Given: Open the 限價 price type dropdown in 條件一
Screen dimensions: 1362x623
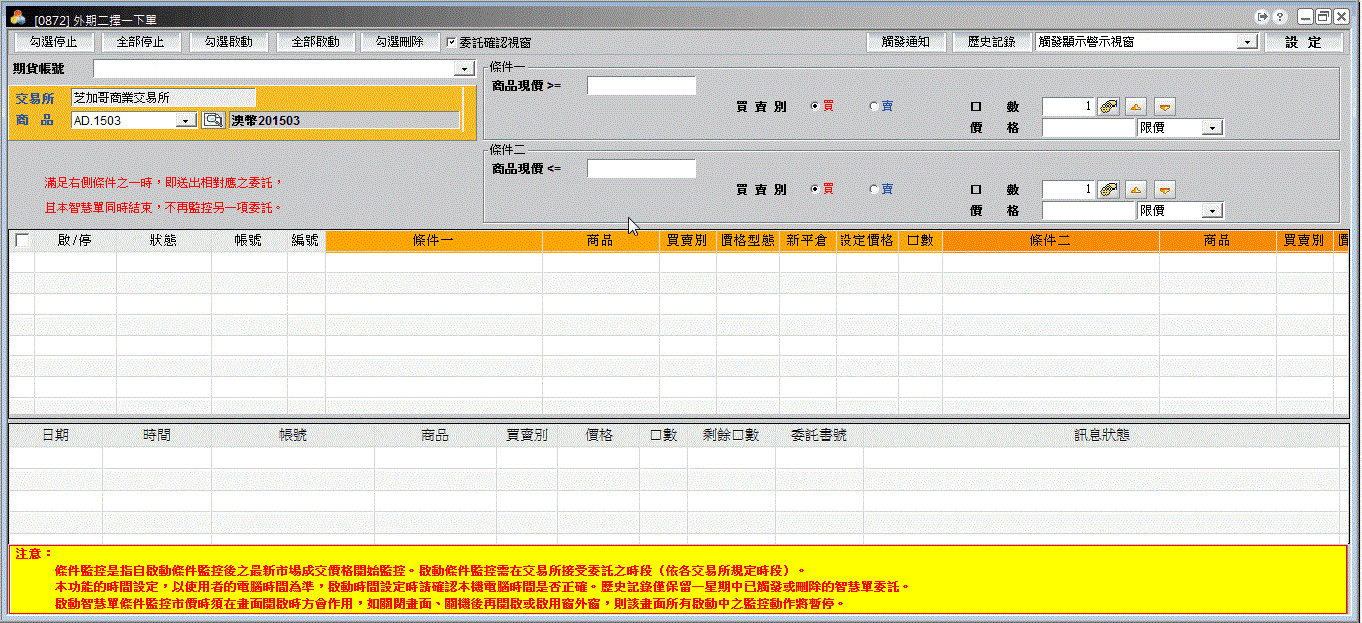Looking at the screenshot, I should 1212,128.
